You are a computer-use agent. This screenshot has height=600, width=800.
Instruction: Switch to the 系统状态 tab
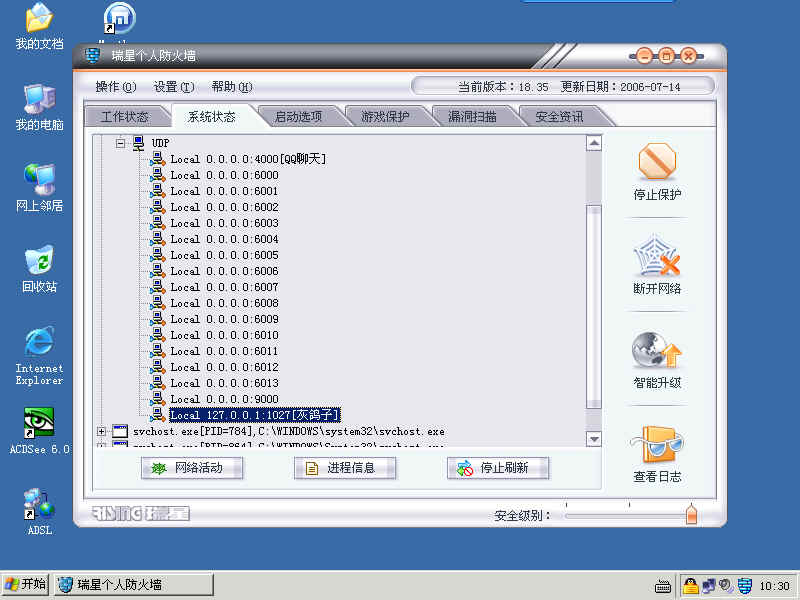click(212, 116)
